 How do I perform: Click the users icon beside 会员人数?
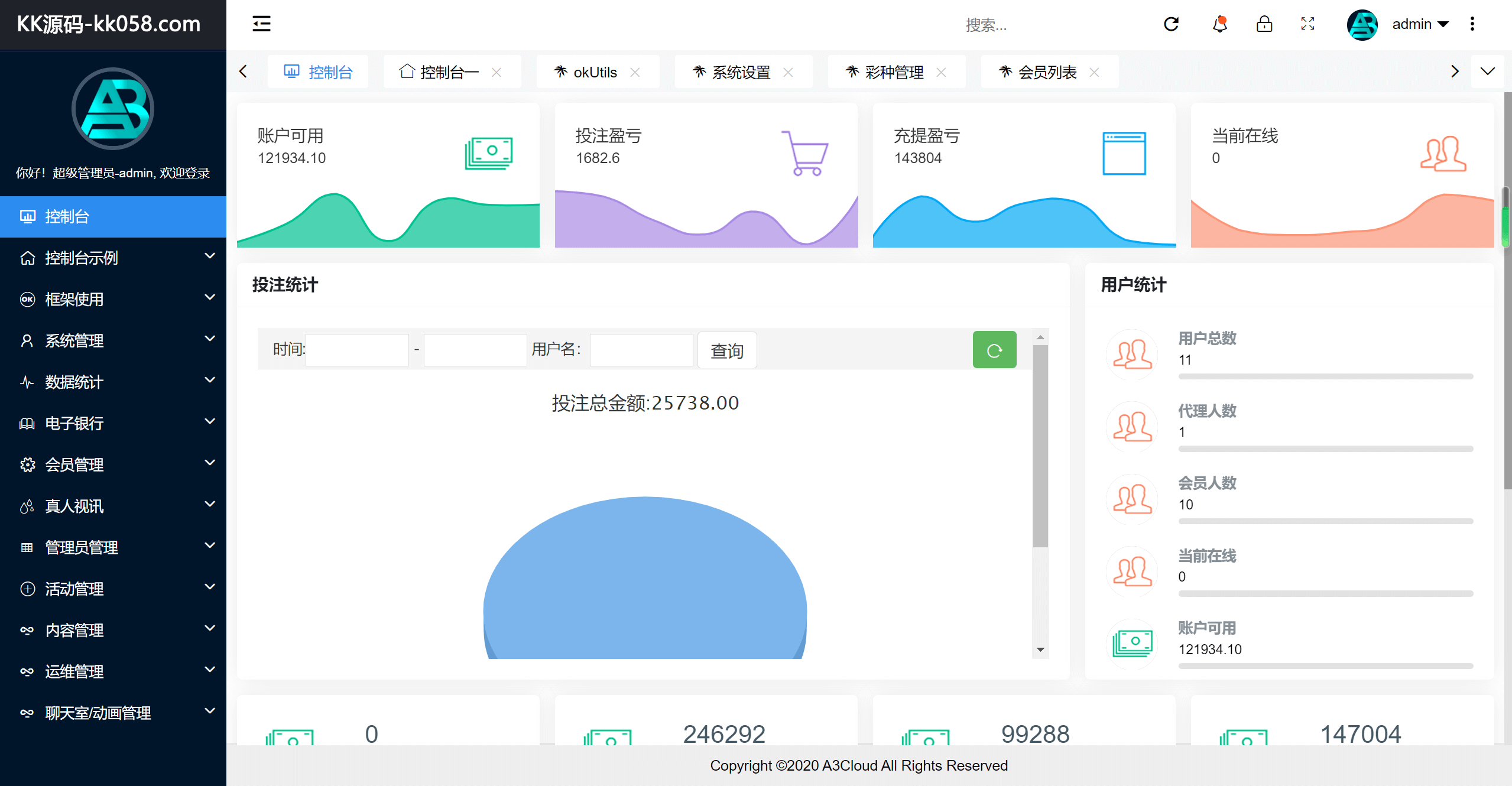(1132, 499)
